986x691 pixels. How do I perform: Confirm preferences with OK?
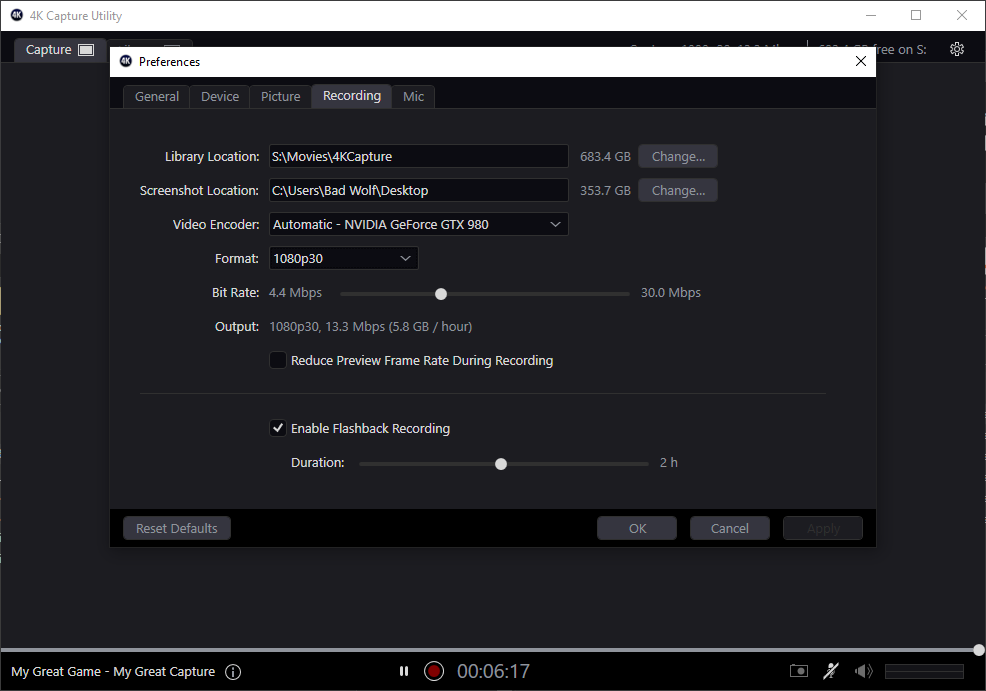click(x=637, y=528)
